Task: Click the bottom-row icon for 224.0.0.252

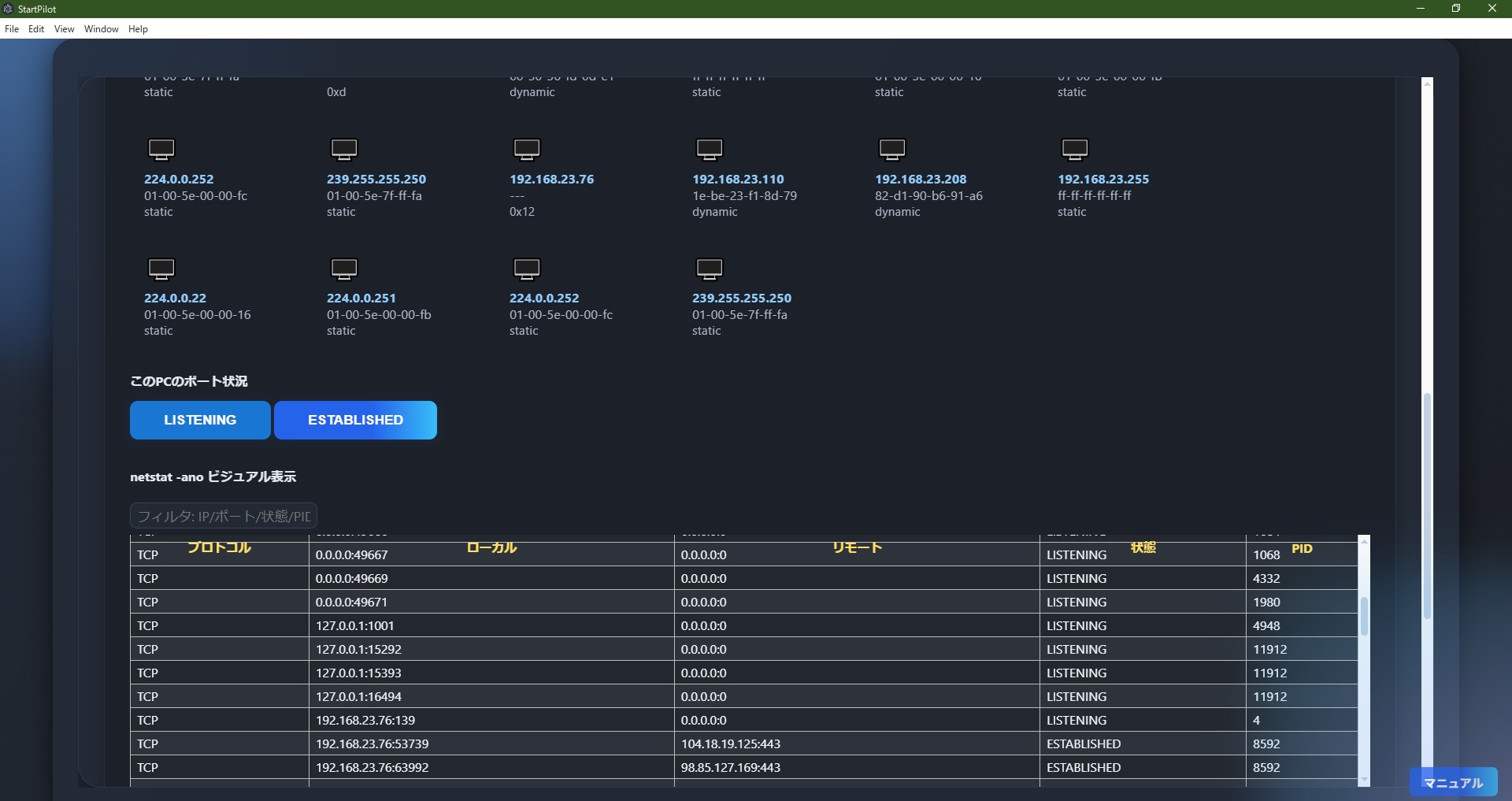Action: tap(528, 269)
